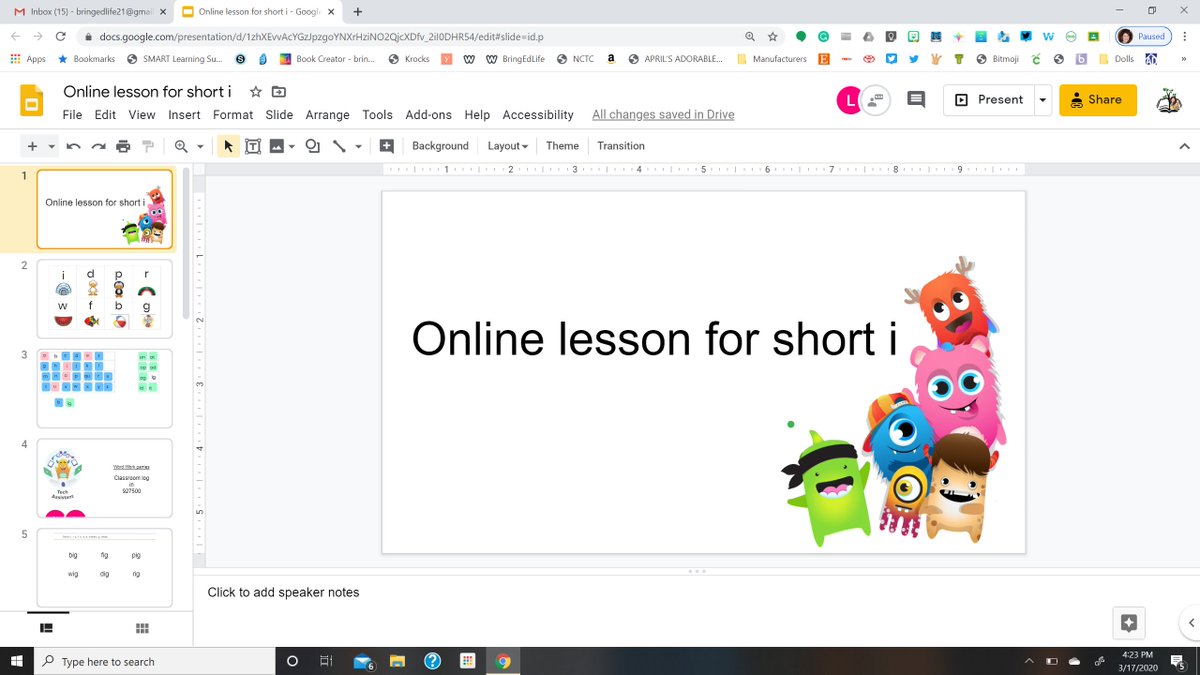Click the Paused Chrome profile button

[x=1142, y=36]
